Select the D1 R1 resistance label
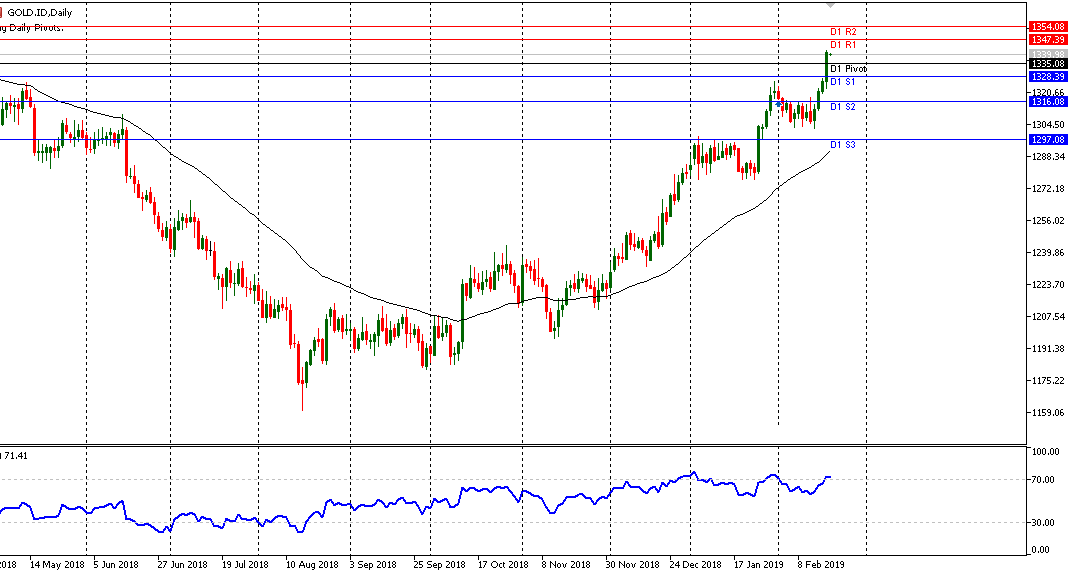Viewport: 1073px width, 573px height. coord(843,45)
